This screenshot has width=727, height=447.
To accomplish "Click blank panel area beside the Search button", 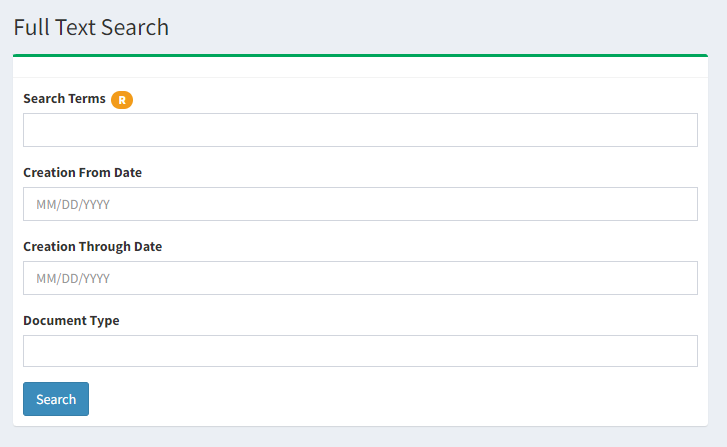I will click(394, 399).
